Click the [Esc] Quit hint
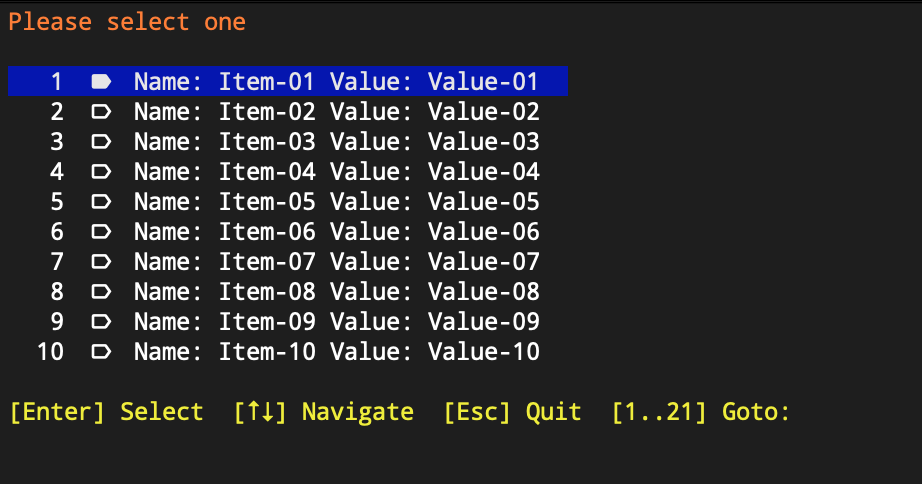 point(512,412)
